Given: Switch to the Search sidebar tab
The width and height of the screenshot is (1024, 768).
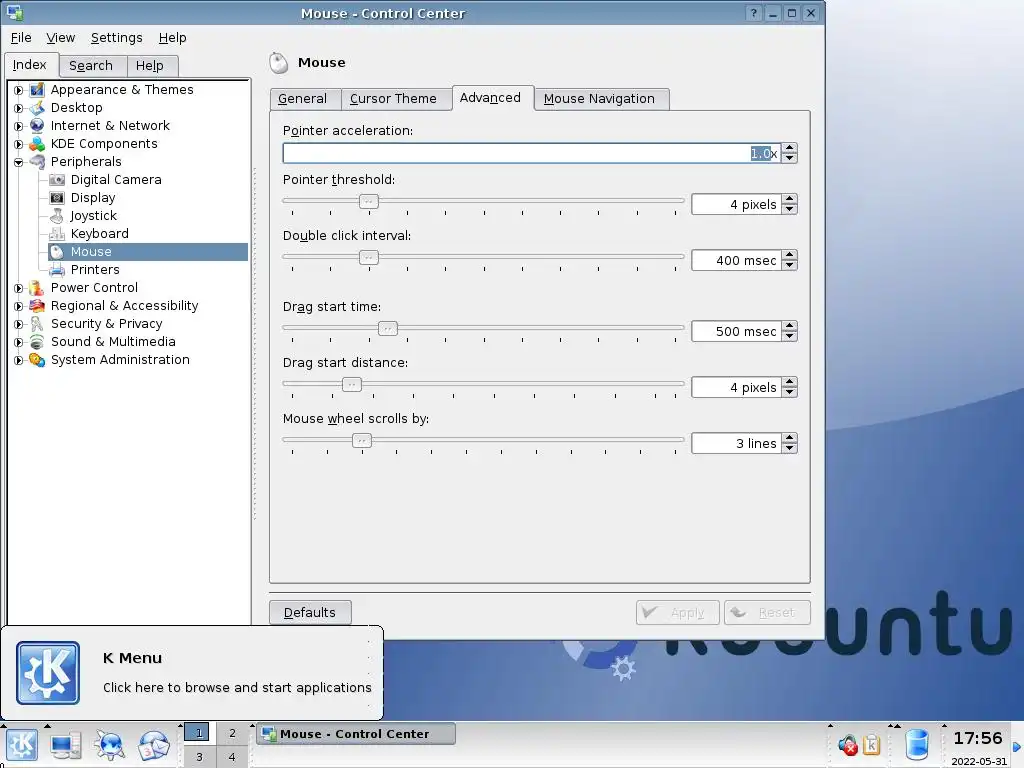Looking at the screenshot, I should click(x=91, y=66).
